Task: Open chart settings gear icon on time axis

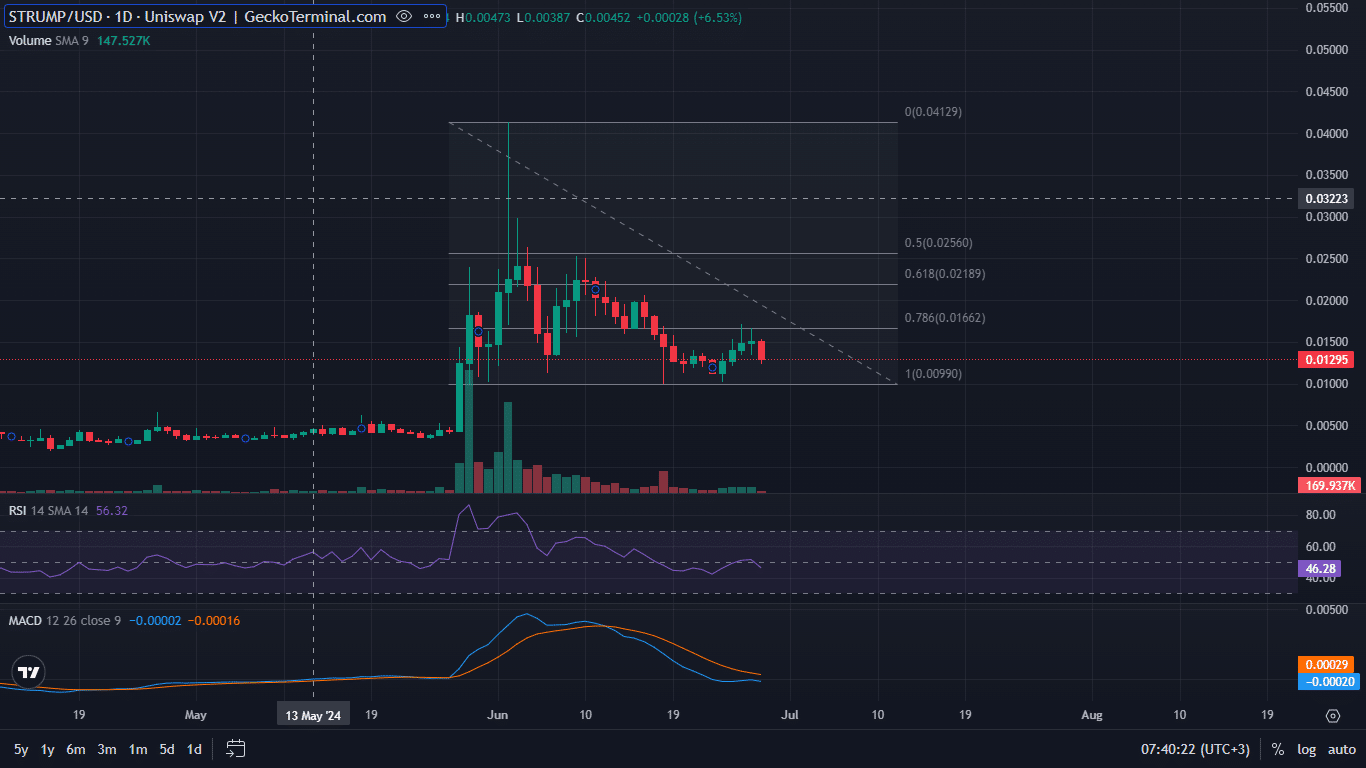Action: 1332,716
